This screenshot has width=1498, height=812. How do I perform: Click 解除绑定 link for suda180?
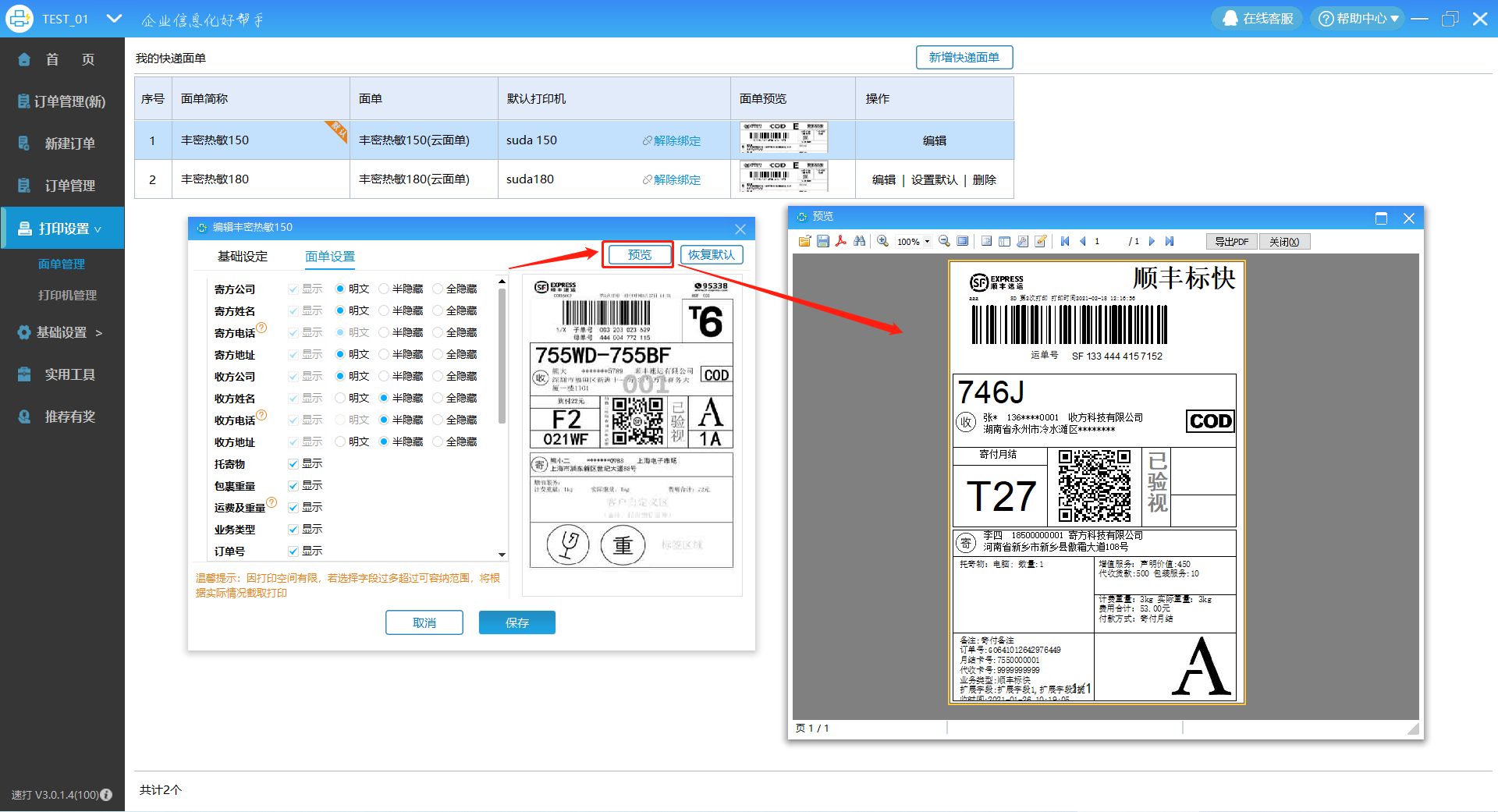point(672,179)
